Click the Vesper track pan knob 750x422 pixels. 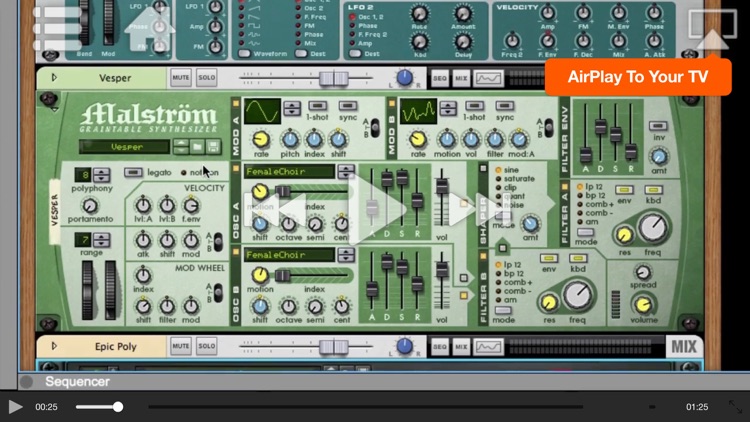pos(405,78)
